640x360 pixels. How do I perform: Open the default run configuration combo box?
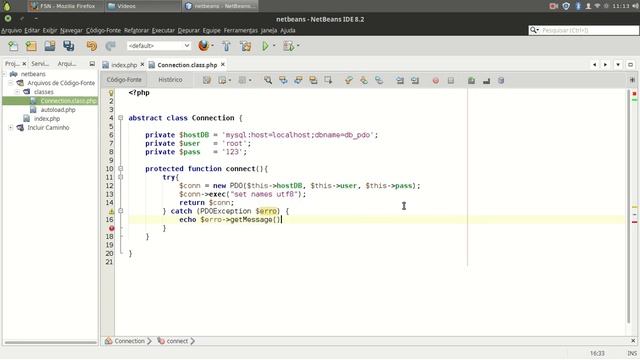(159, 46)
